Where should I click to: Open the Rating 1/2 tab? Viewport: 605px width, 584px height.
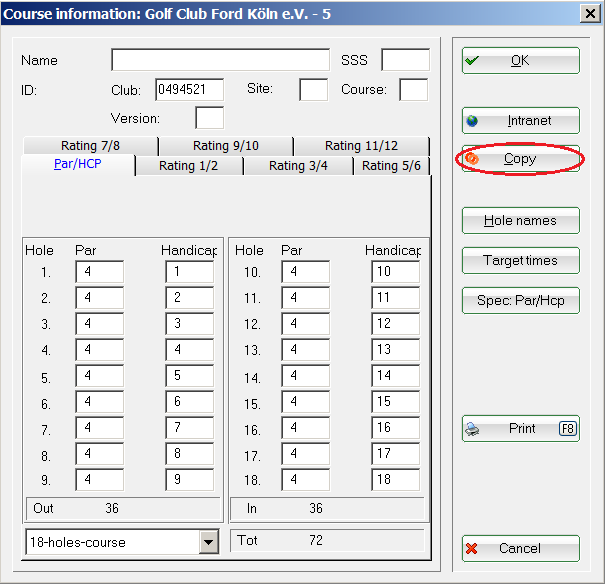(x=189, y=166)
